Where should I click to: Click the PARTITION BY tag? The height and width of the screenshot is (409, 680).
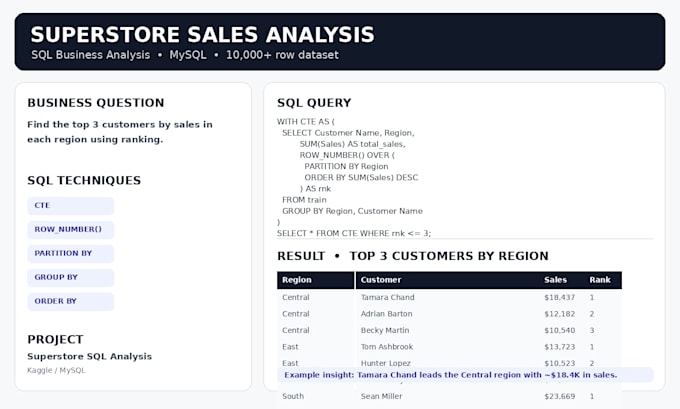click(71, 253)
